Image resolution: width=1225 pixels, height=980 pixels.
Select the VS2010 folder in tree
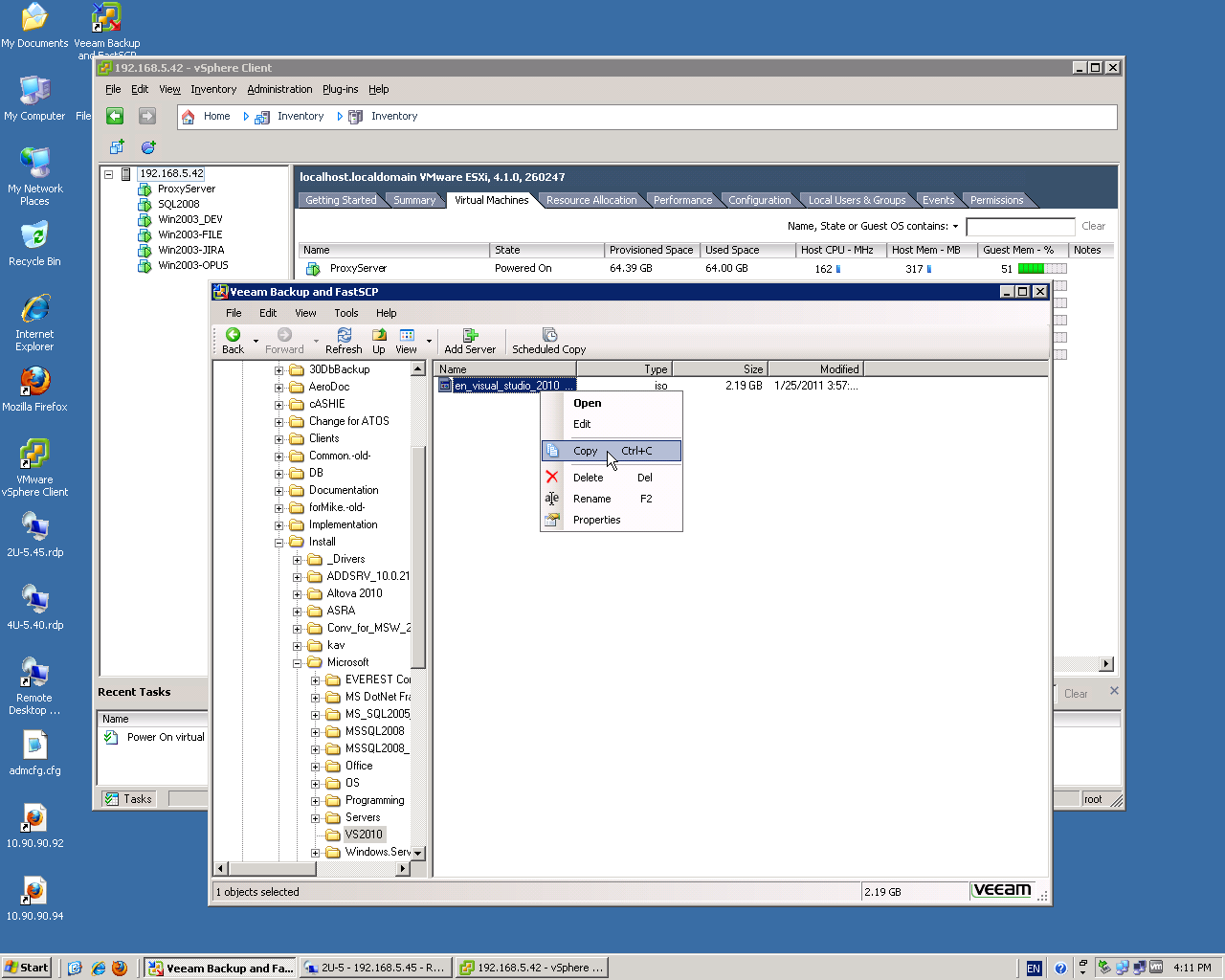click(364, 835)
